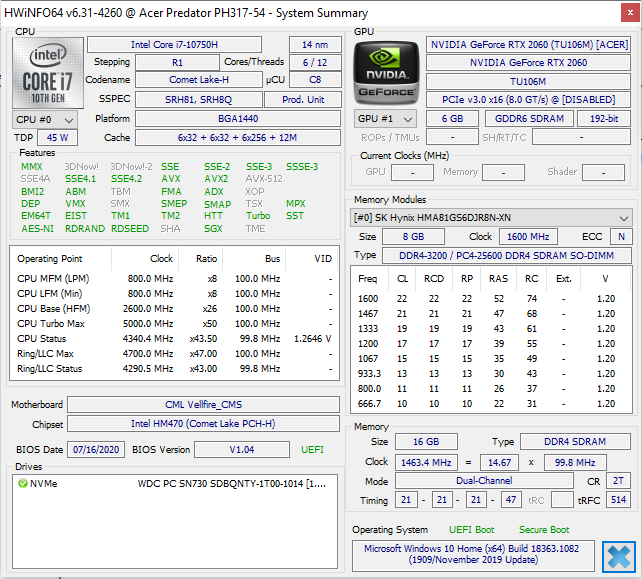Click the UEFI Boot label
This screenshot has width=642, height=579.
(472, 529)
